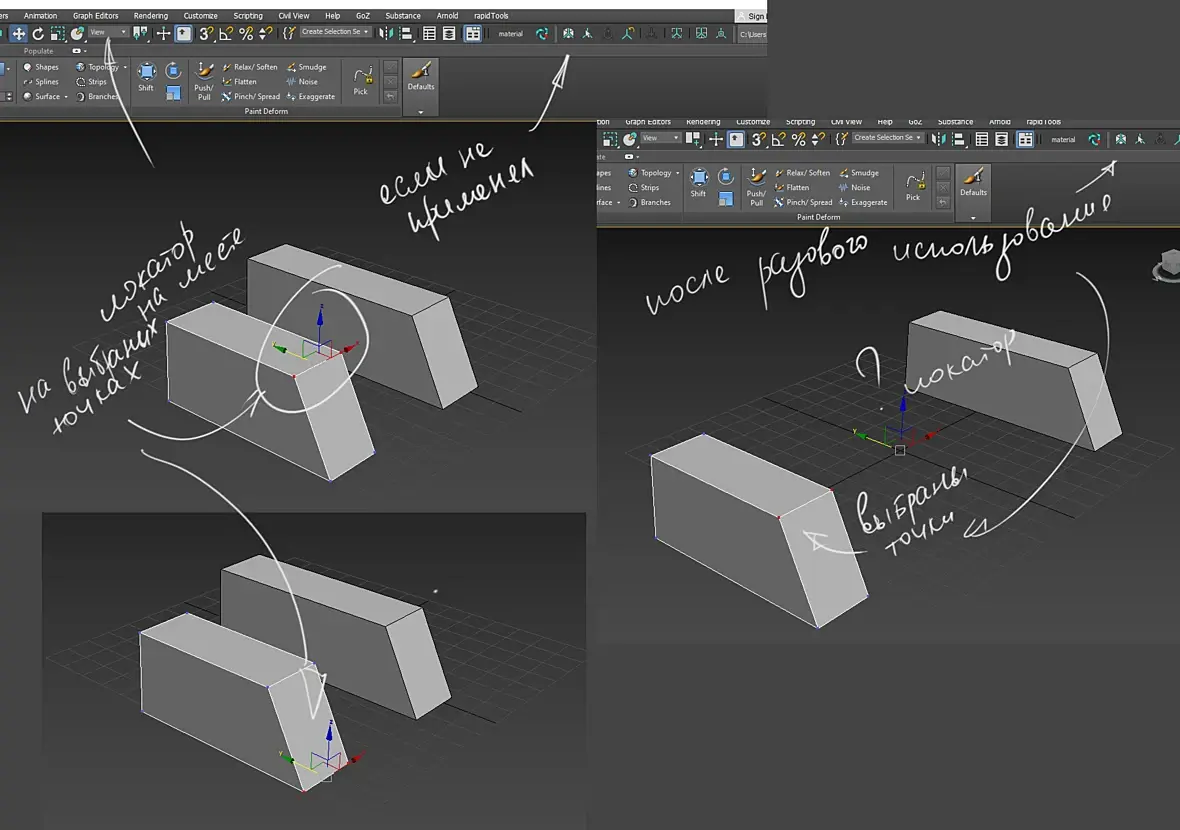1180x830 pixels.
Task: Click Push/Pull brush in right window ribbon
Action: [756, 185]
